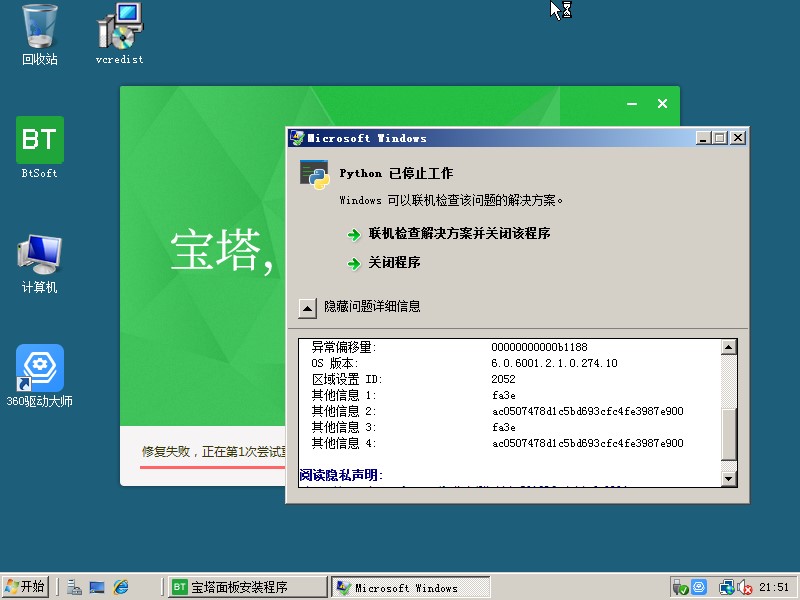Click the red progress bar in installer

[212, 467]
